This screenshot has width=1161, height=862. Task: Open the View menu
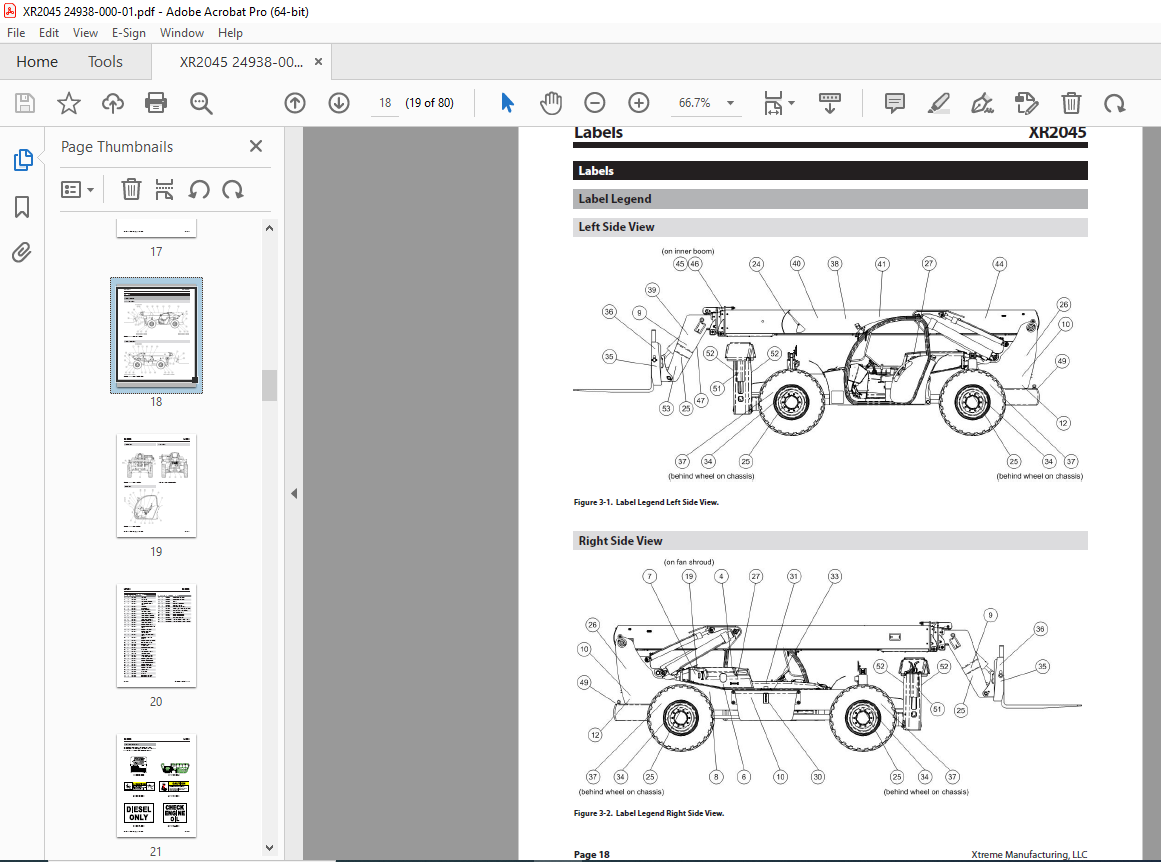coord(85,33)
